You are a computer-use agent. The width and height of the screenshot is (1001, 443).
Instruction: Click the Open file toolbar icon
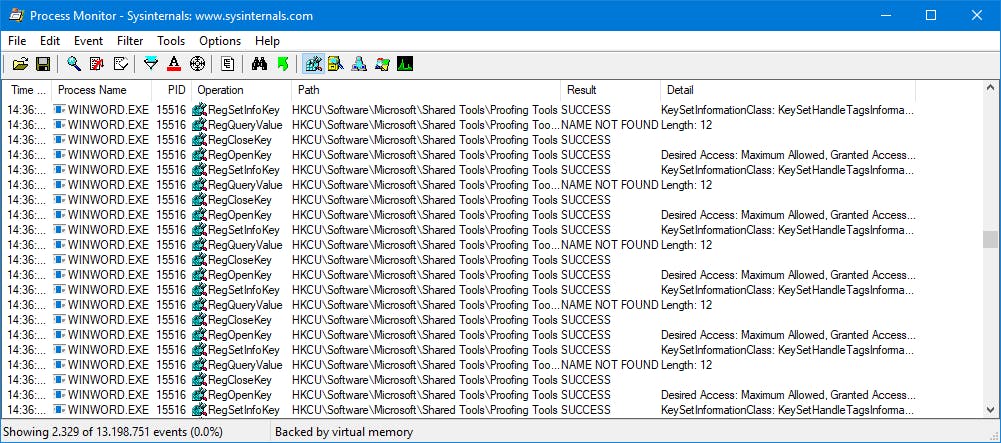[x=21, y=64]
